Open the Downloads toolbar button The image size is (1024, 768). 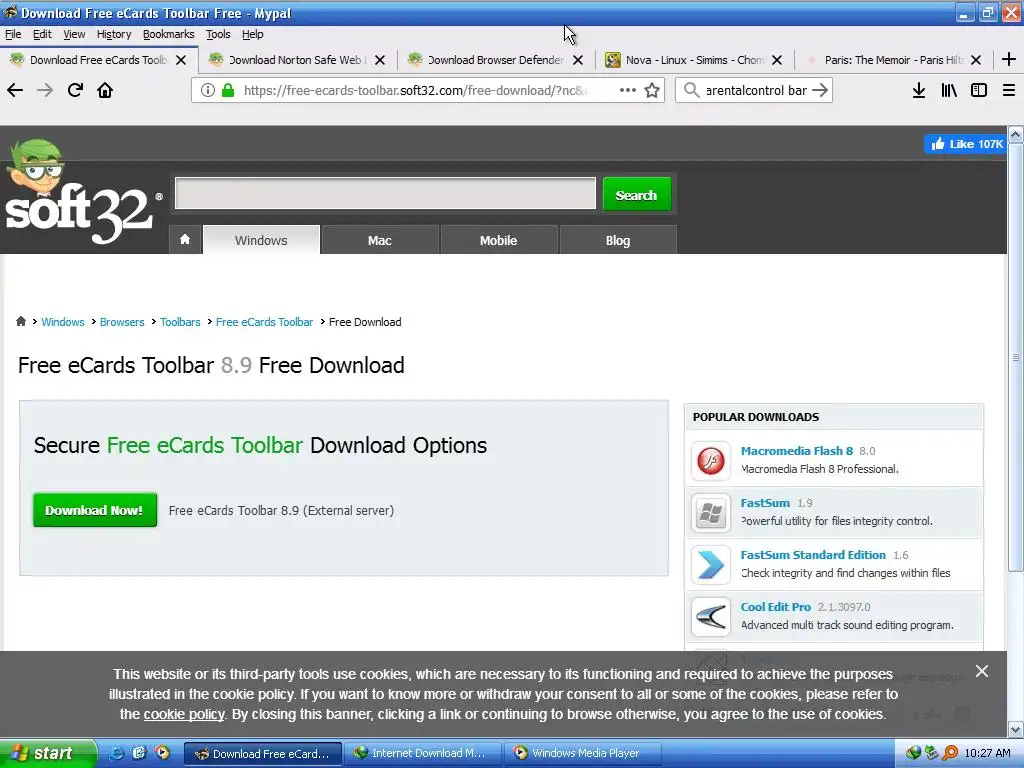pyautogui.click(x=918, y=90)
